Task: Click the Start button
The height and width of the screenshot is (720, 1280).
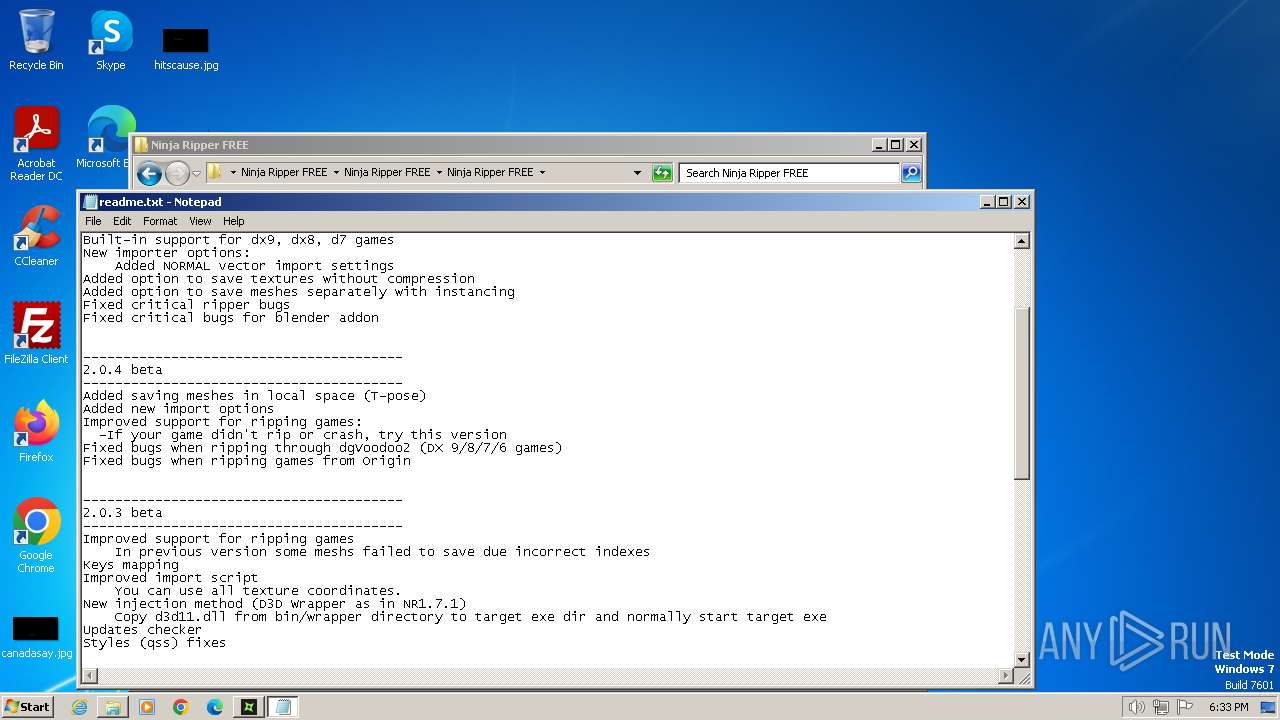Action: tap(28, 707)
